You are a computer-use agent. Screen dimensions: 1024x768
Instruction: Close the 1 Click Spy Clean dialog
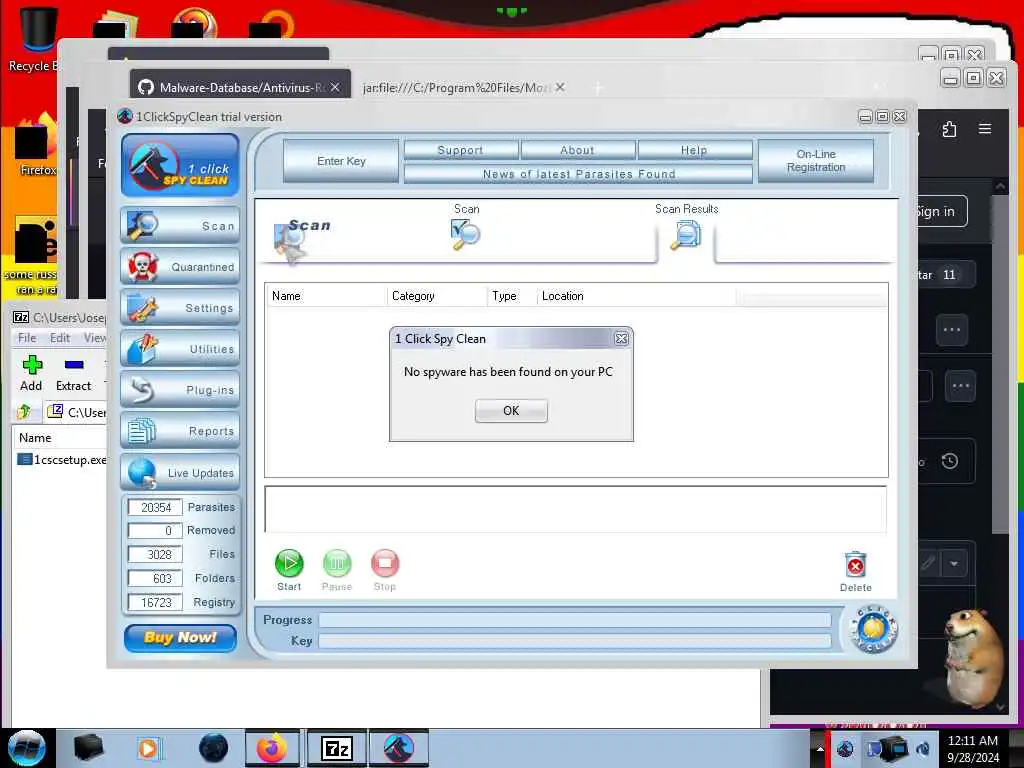point(621,338)
